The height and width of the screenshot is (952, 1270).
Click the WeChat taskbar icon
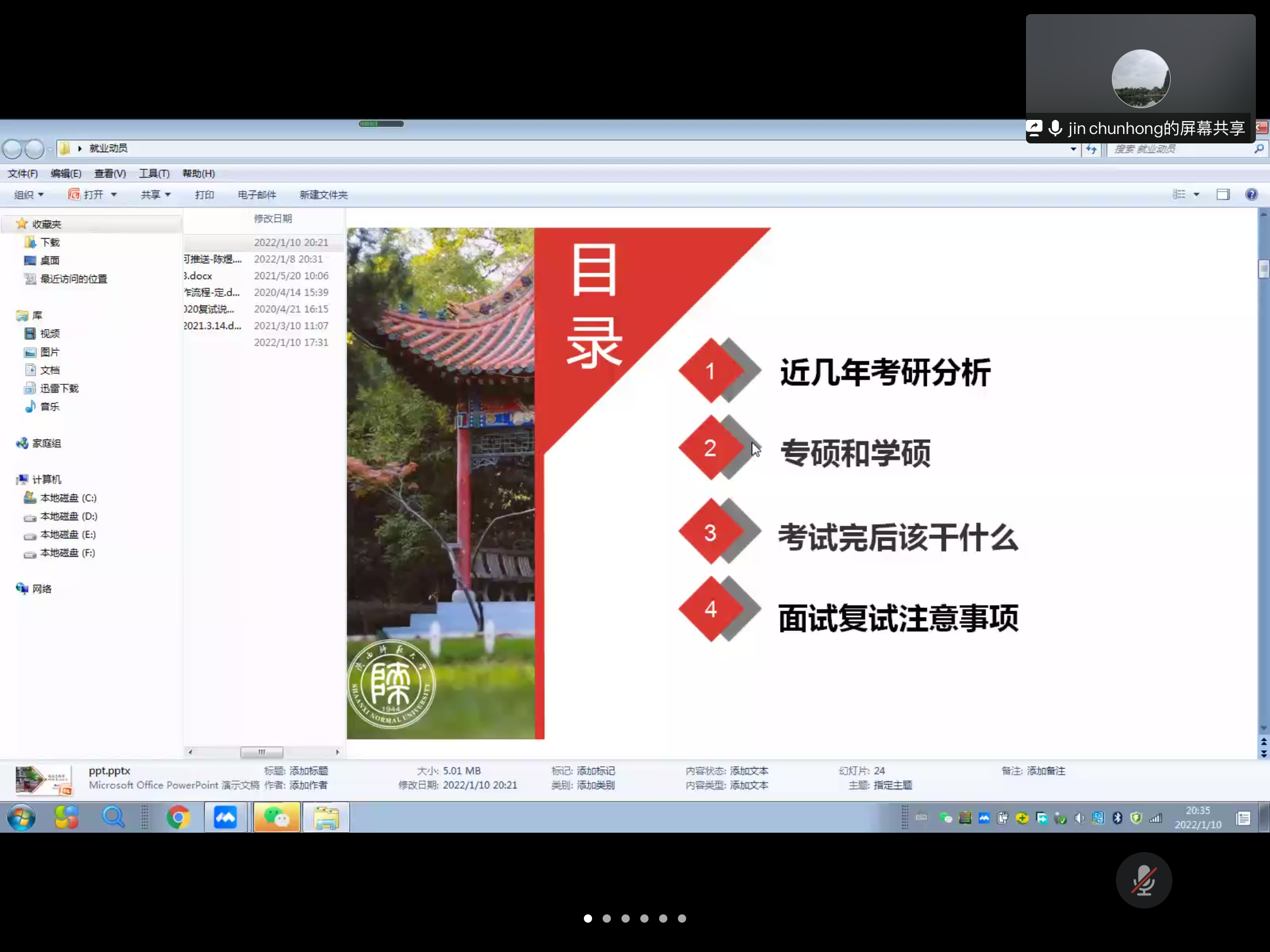276,817
